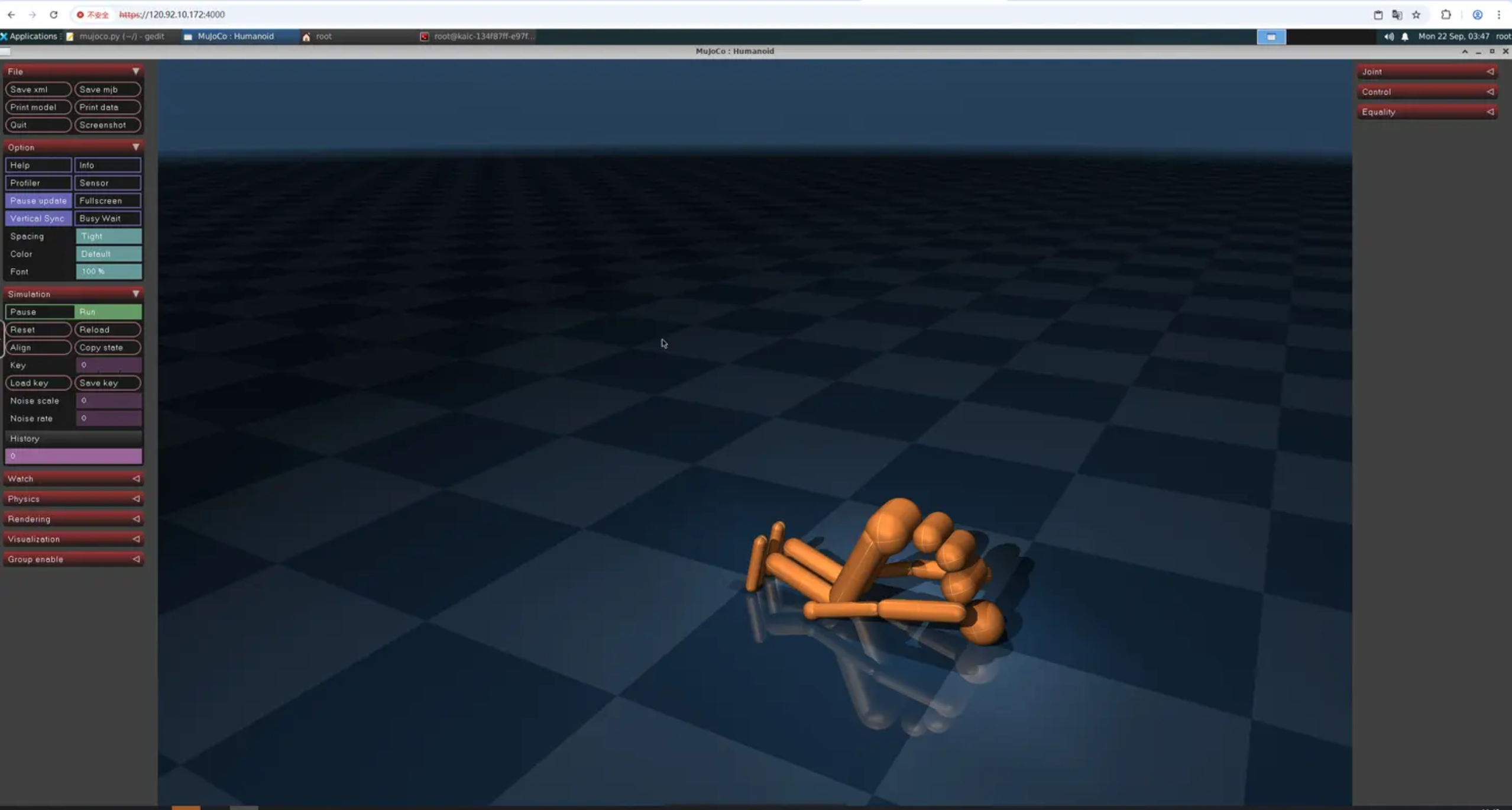The height and width of the screenshot is (810, 1512).
Task: Toggle the Pause update option
Action: point(38,201)
